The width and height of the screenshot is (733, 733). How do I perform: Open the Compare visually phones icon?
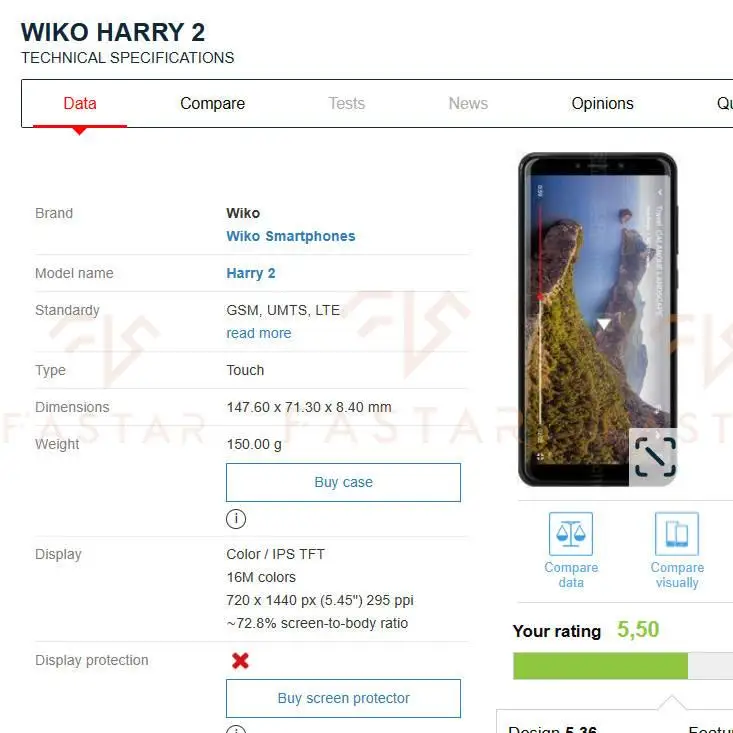pyautogui.click(x=676, y=533)
